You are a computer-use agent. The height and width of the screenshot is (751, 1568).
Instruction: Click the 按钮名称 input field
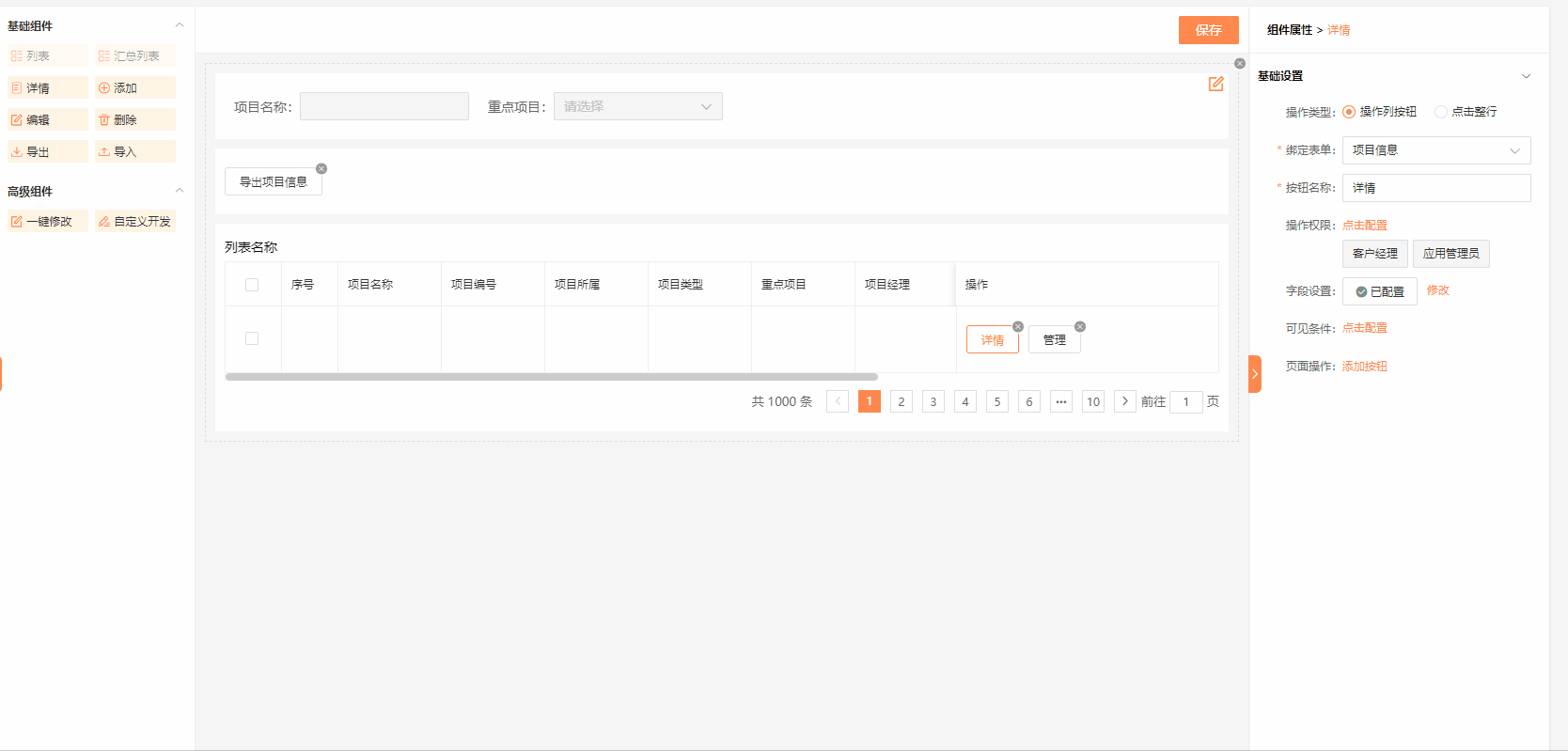(x=1436, y=188)
